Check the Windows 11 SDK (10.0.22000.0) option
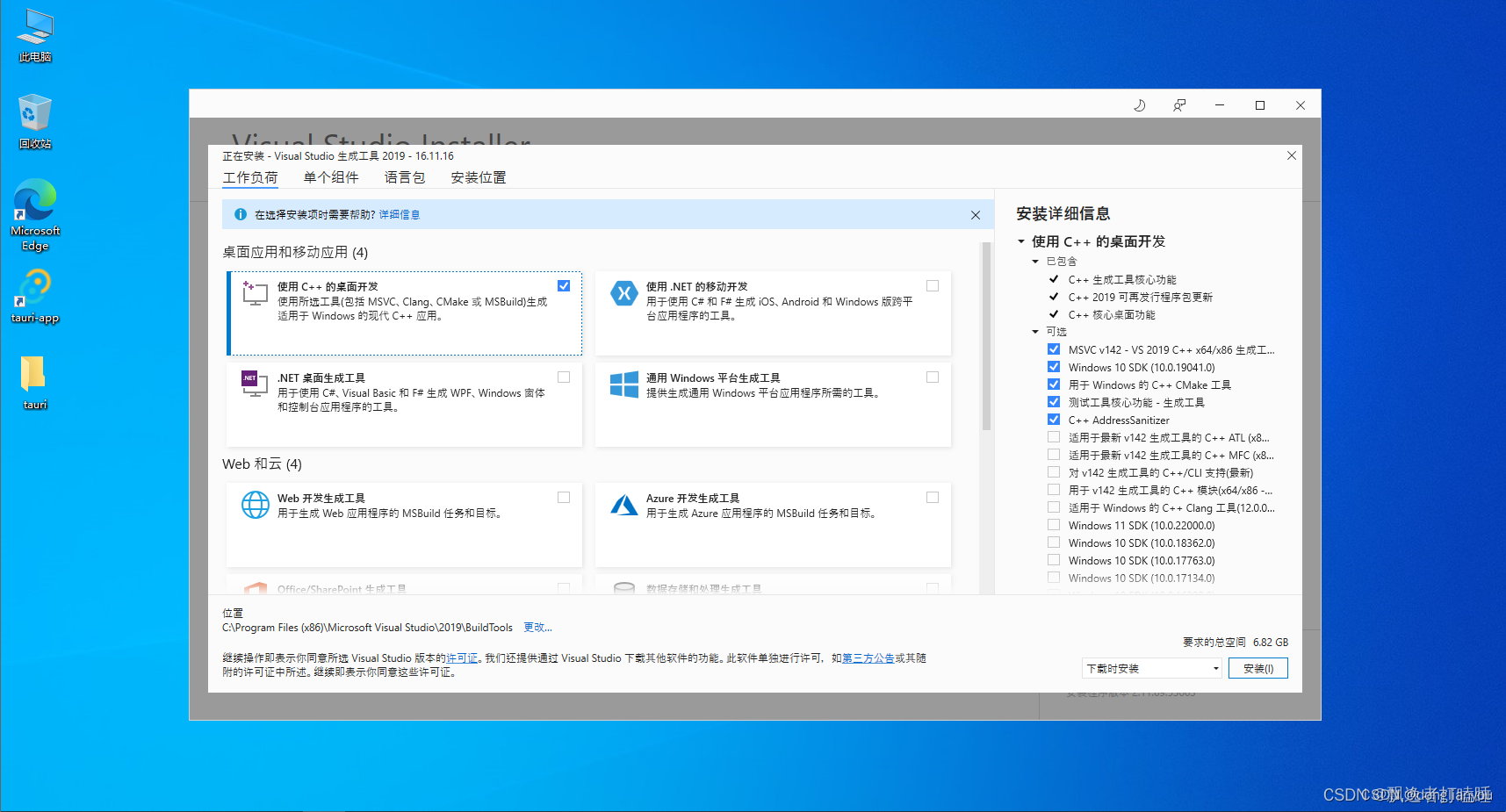This screenshot has width=1506, height=812. [1053, 524]
